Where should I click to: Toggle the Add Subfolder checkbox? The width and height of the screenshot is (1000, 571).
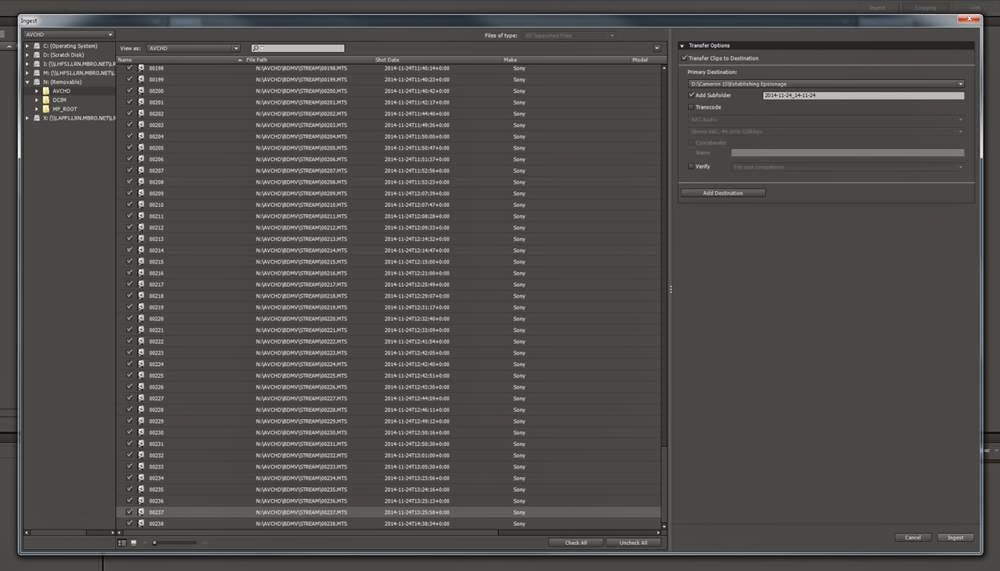[x=691, y=95]
